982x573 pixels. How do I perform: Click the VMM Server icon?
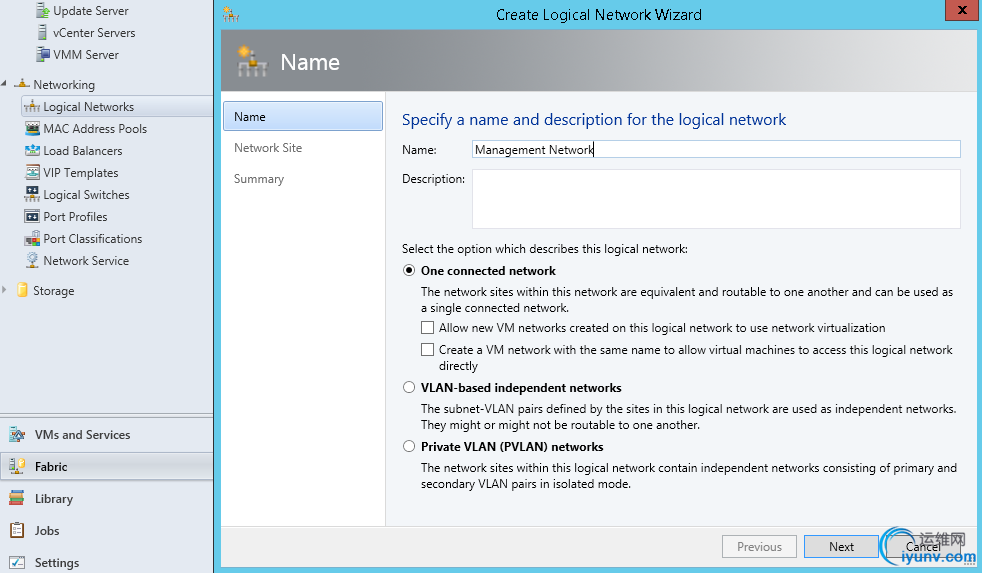[x=43, y=54]
